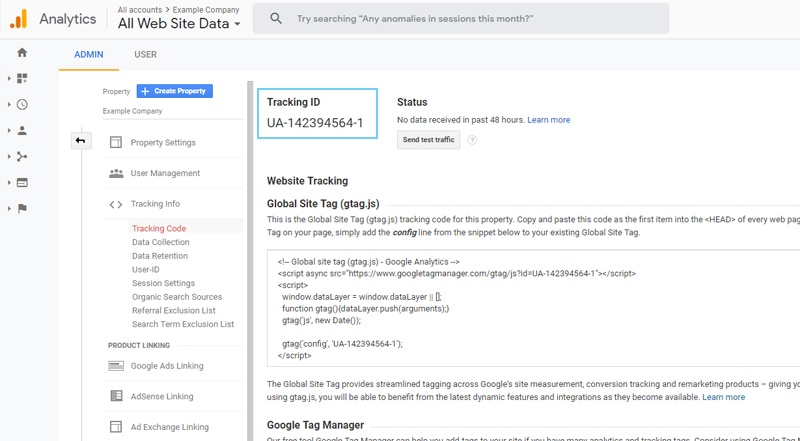Select Search Term Exclusion List item

[183, 324]
